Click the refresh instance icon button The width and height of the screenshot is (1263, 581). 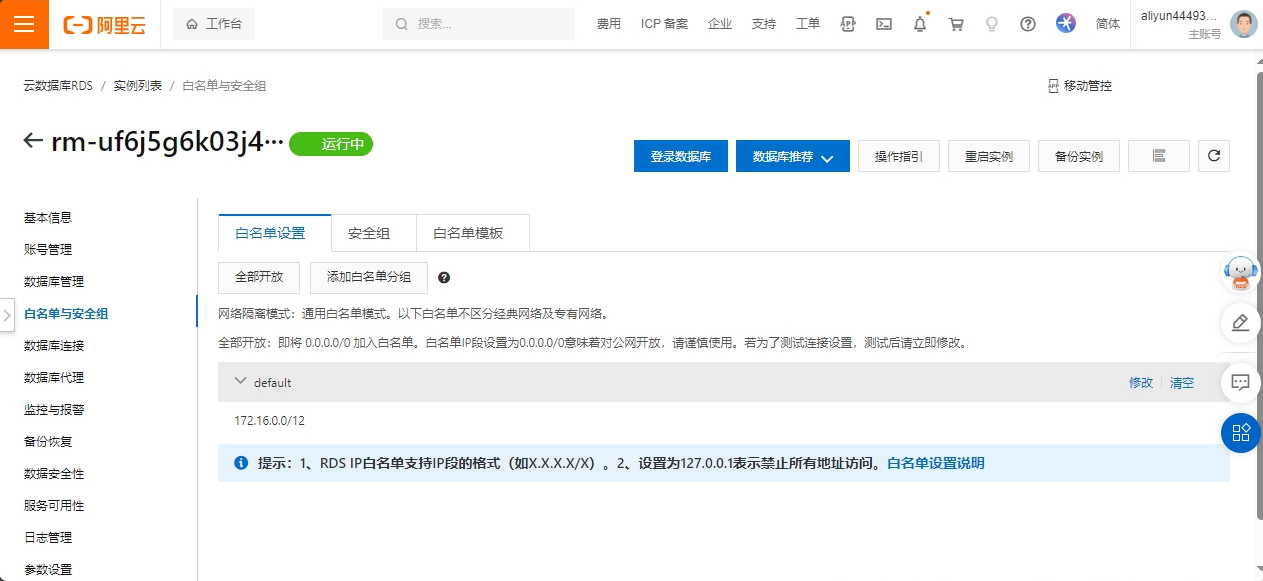click(x=1213, y=156)
